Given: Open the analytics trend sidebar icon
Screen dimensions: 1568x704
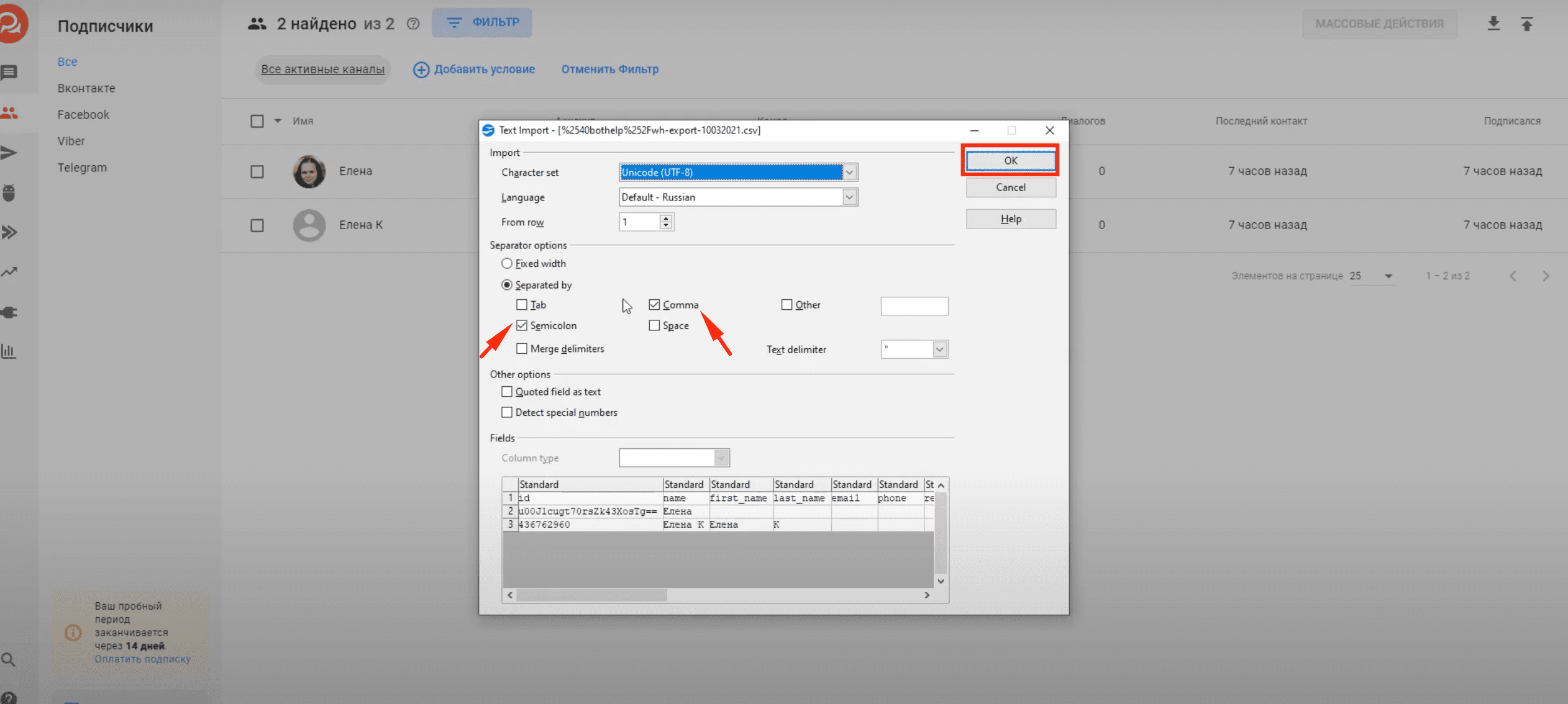Looking at the screenshot, I should pos(9,272).
